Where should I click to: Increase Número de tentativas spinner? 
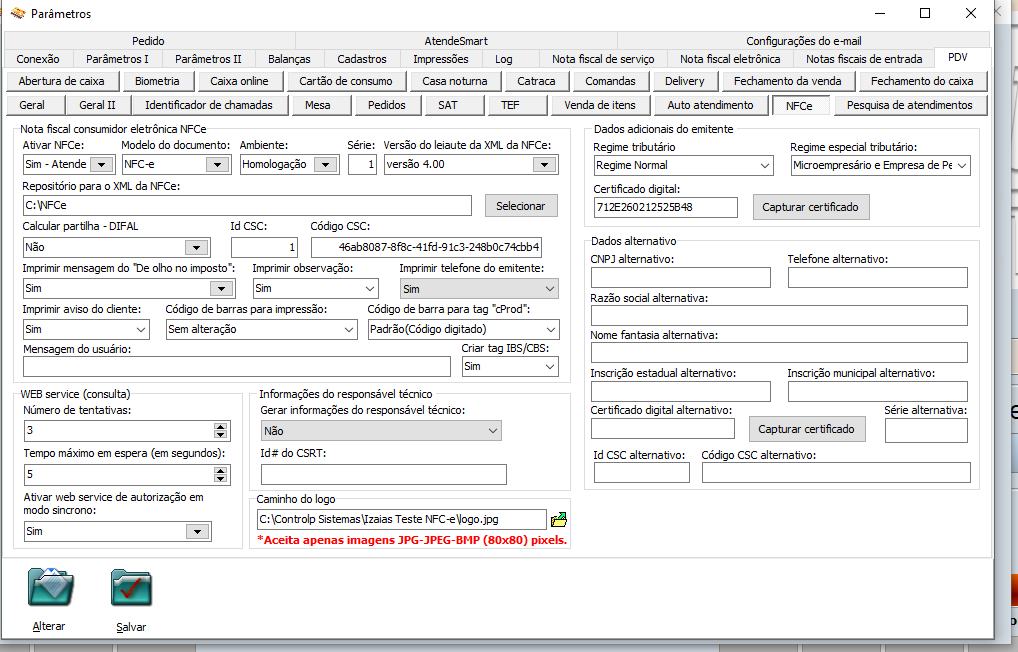tap(221, 427)
